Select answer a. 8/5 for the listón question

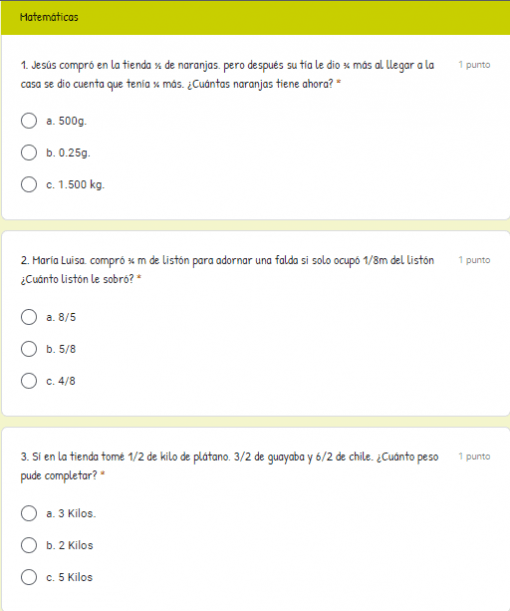tap(29, 317)
